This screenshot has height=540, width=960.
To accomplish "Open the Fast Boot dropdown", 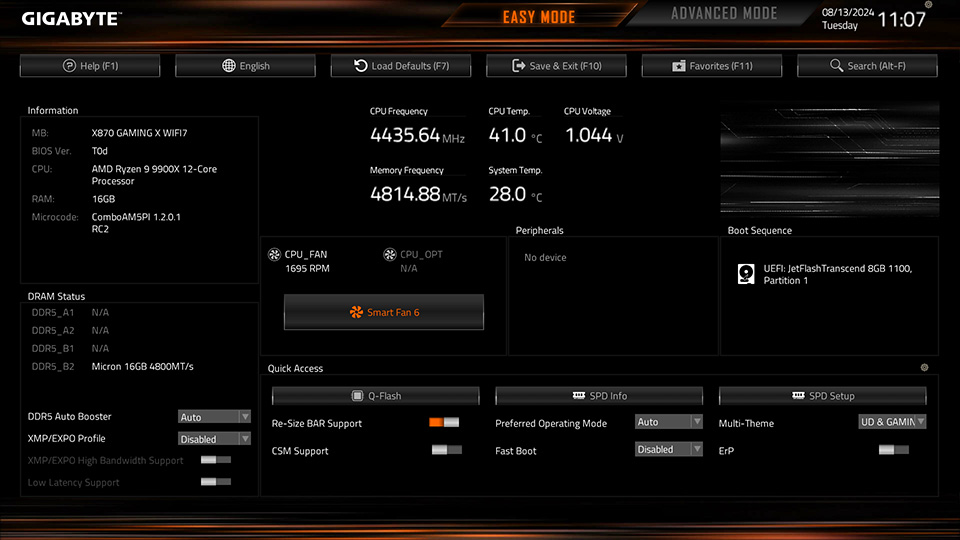I will point(669,450).
